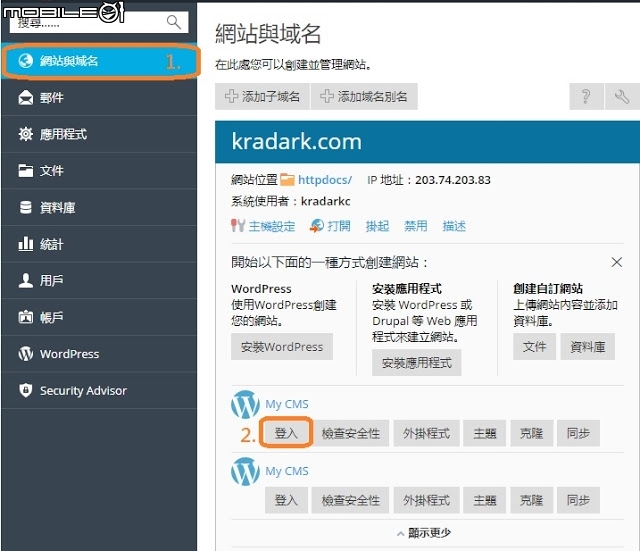Close the create website panel with X
Screen dimensions: 640x551
617,262
